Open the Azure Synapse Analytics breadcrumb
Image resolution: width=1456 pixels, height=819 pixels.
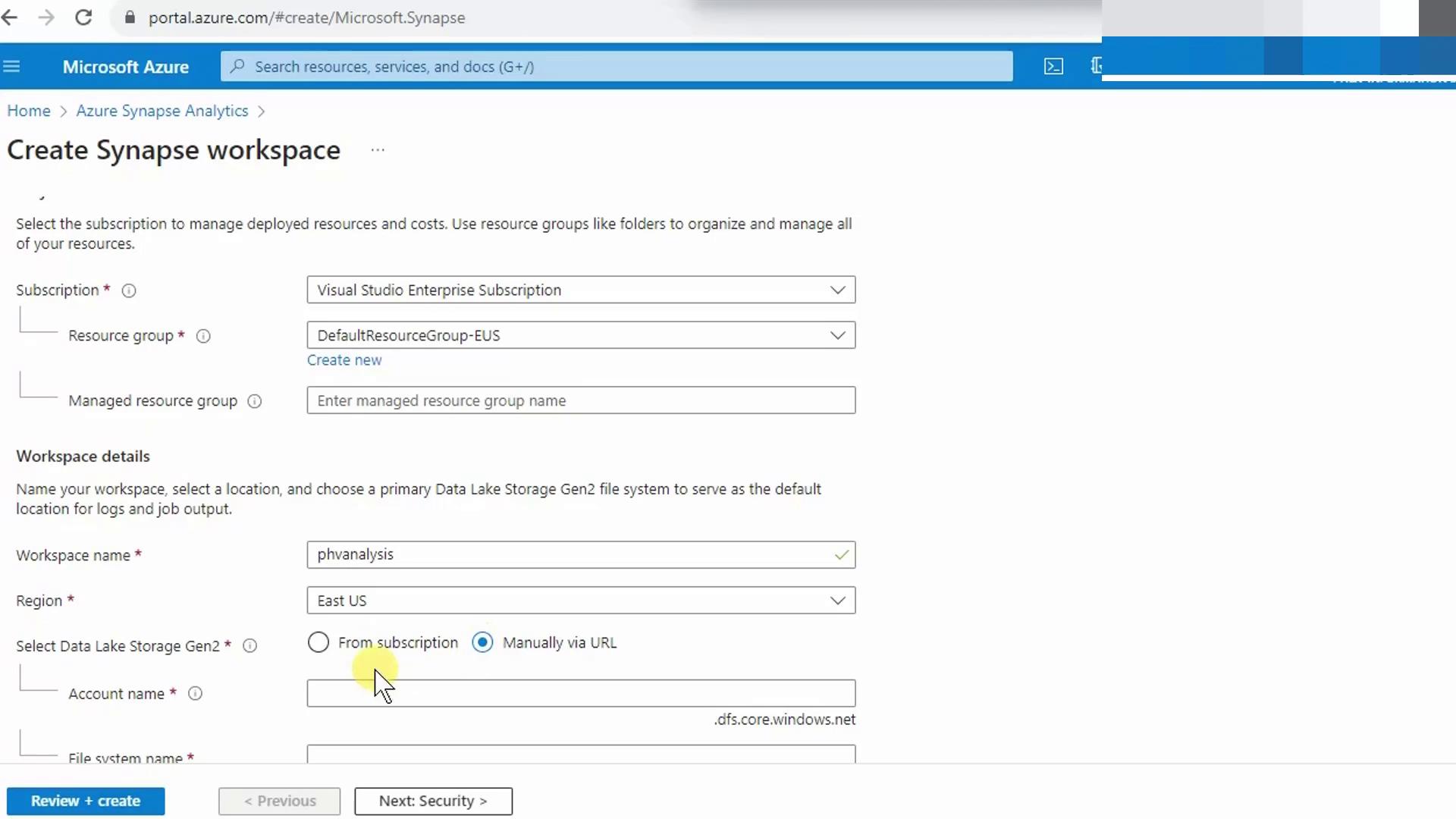click(162, 111)
